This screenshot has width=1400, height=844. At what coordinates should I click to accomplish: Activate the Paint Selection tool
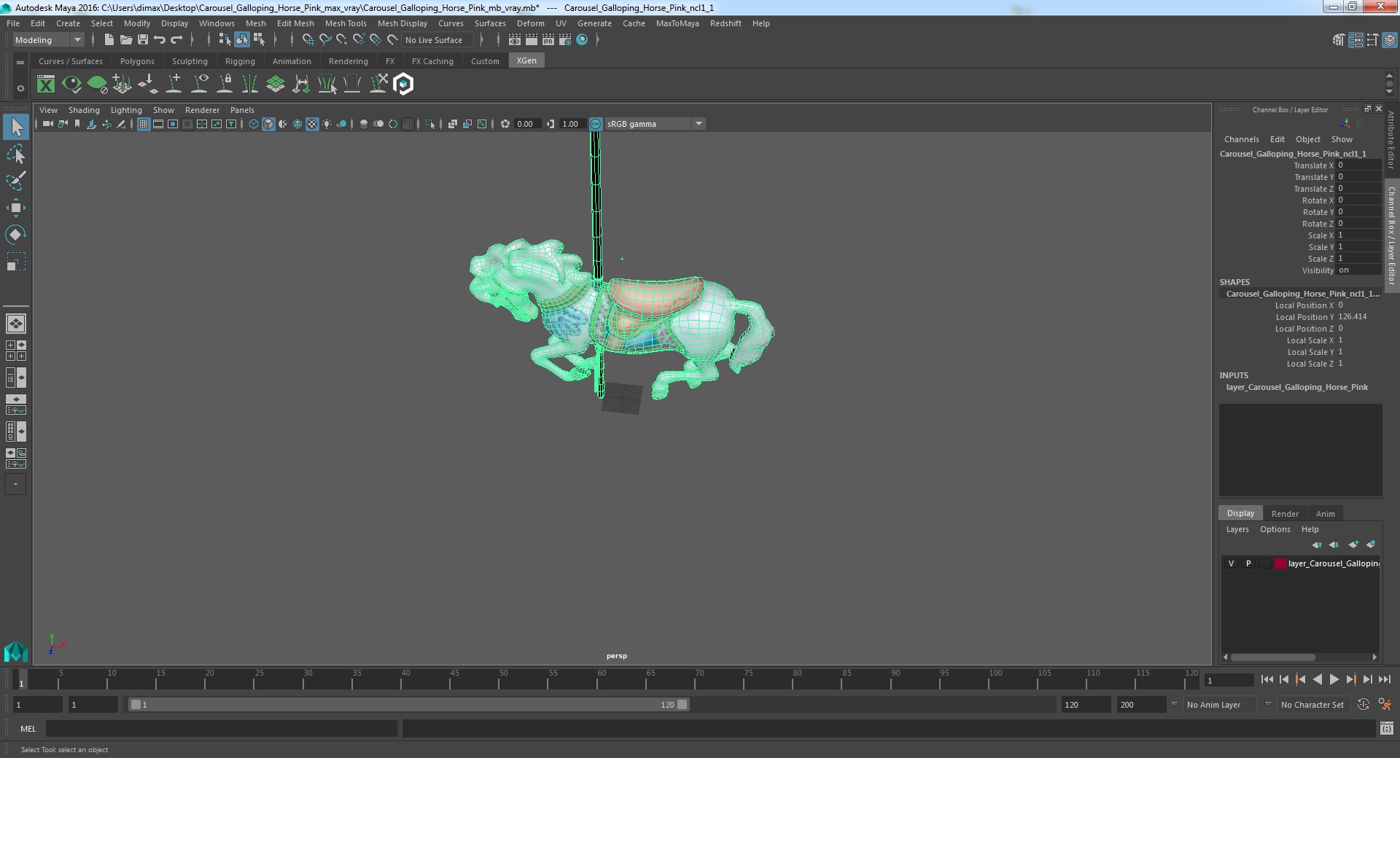click(15, 181)
